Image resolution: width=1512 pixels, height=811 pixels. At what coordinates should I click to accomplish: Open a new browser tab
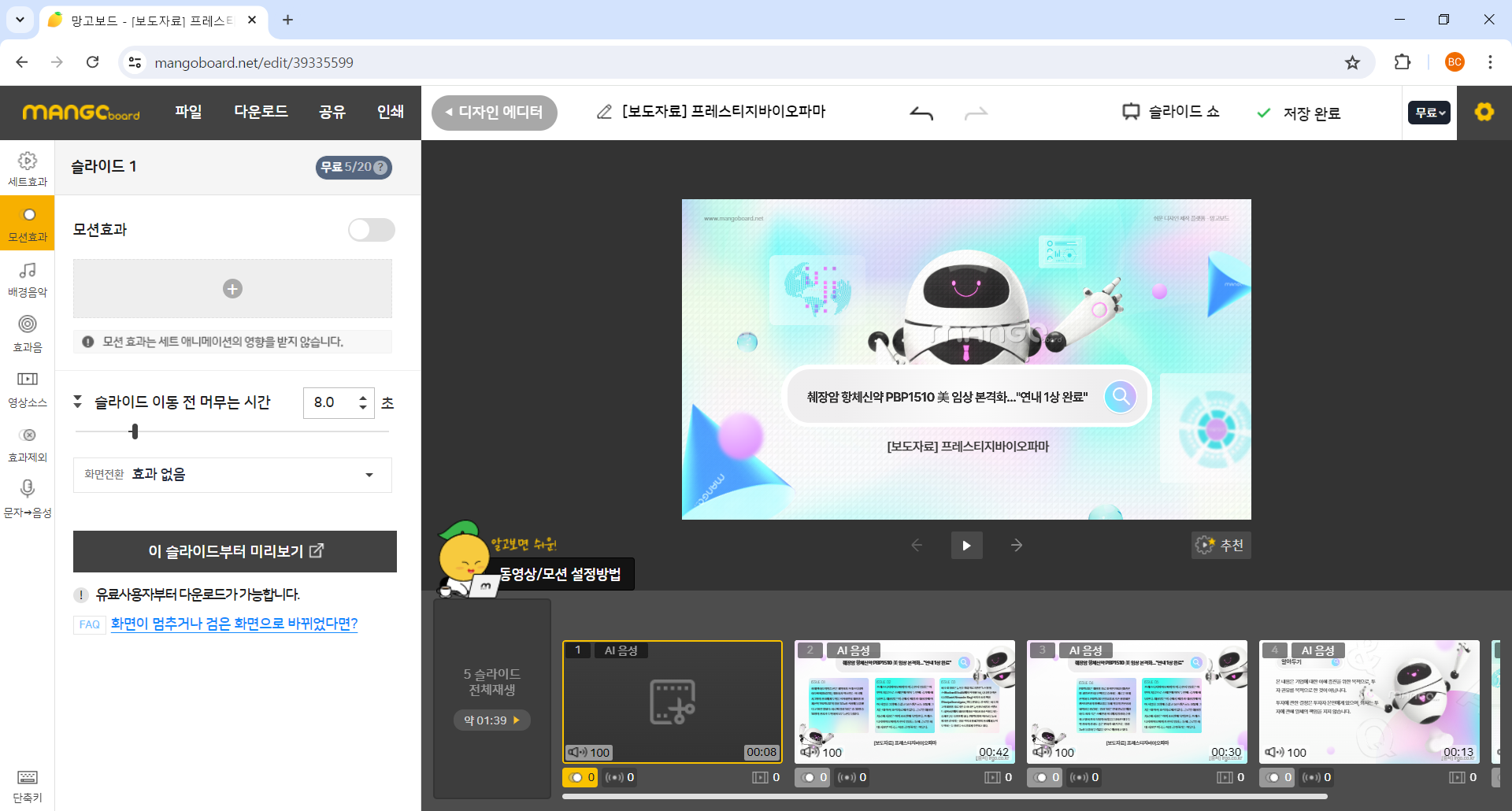[x=287, y=20]
